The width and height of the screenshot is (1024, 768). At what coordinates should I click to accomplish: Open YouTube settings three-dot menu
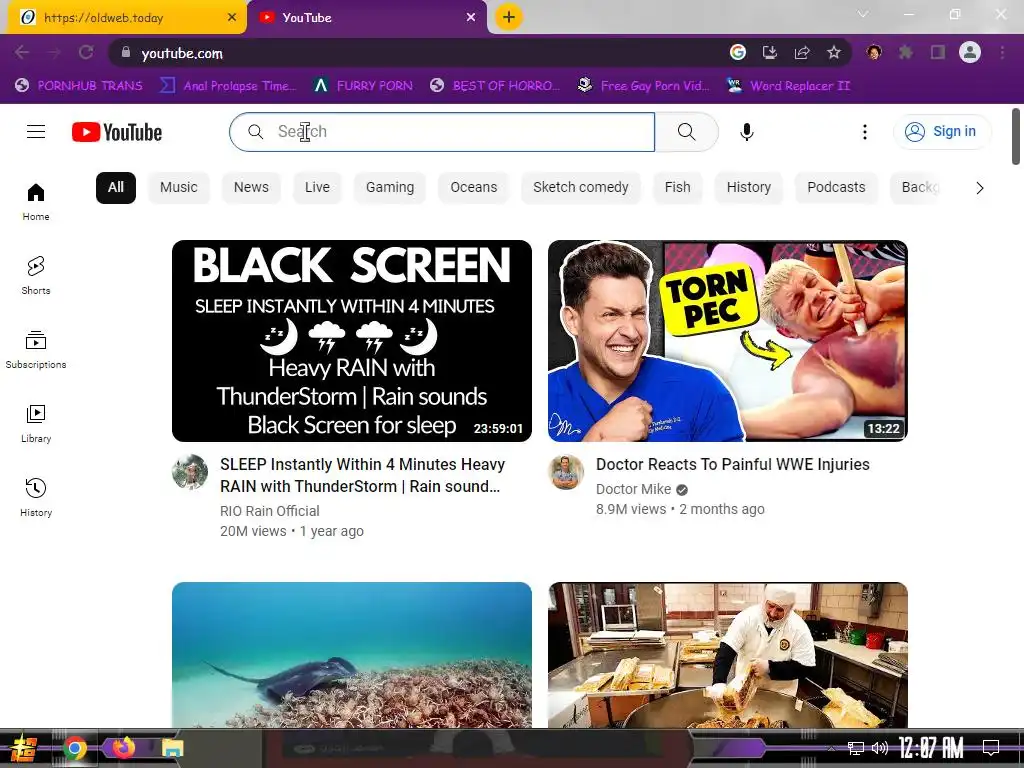(865, 132)
